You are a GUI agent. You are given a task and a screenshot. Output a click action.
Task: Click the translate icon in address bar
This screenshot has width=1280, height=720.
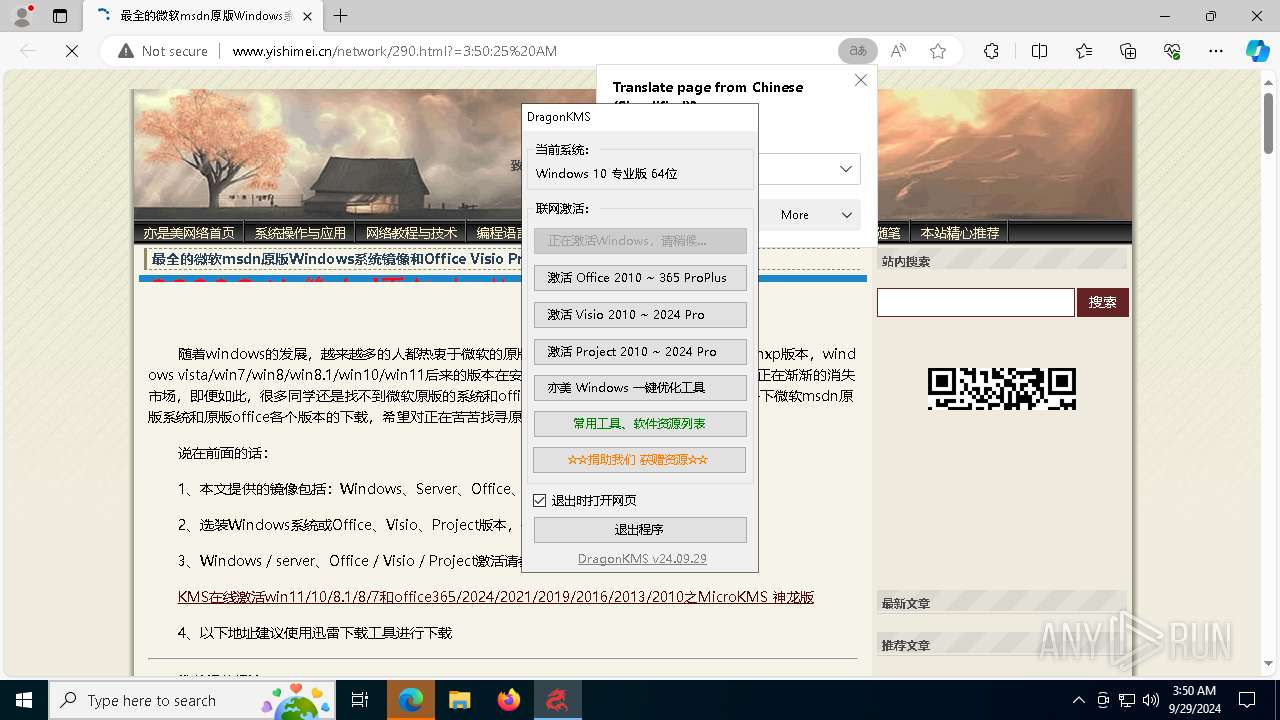point(857,51)
